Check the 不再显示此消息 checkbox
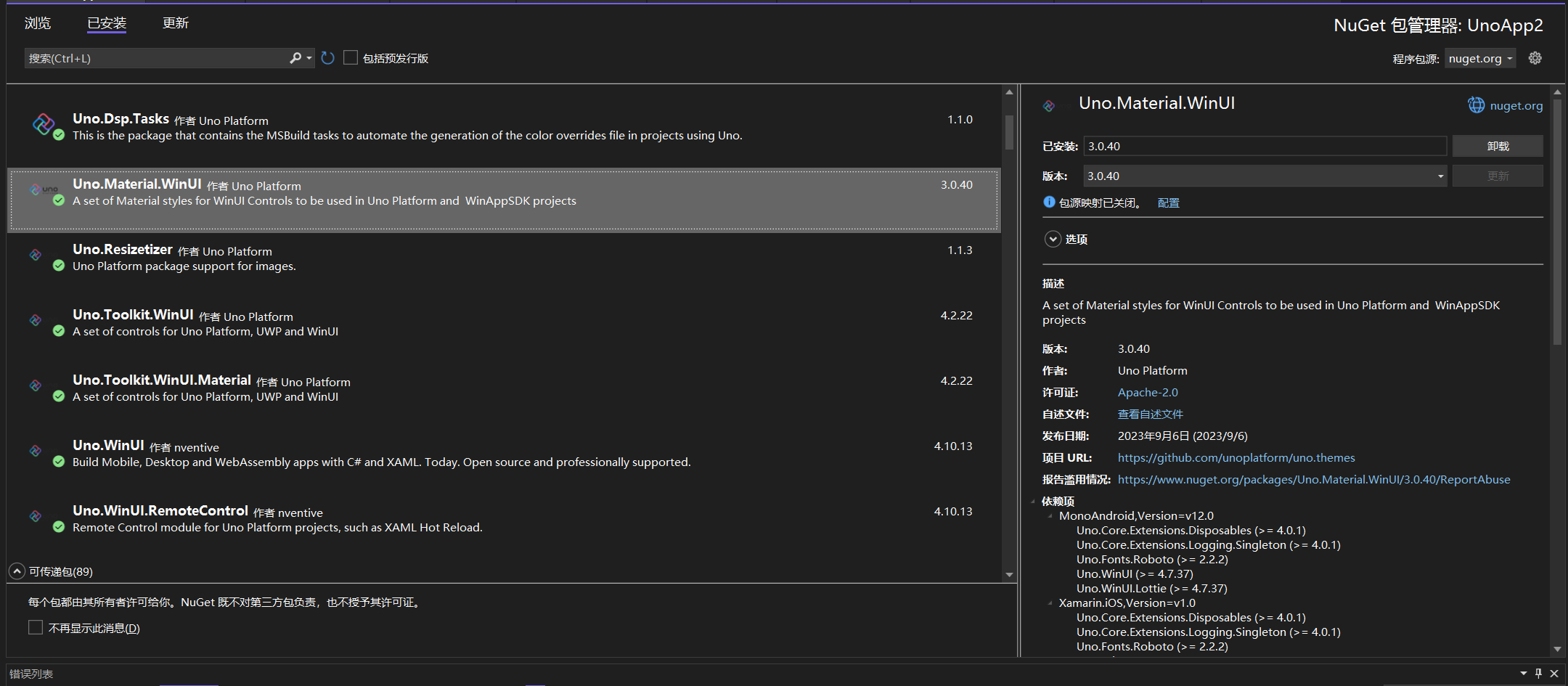Viewport: 1568px width, 686px height. [36, 626]
